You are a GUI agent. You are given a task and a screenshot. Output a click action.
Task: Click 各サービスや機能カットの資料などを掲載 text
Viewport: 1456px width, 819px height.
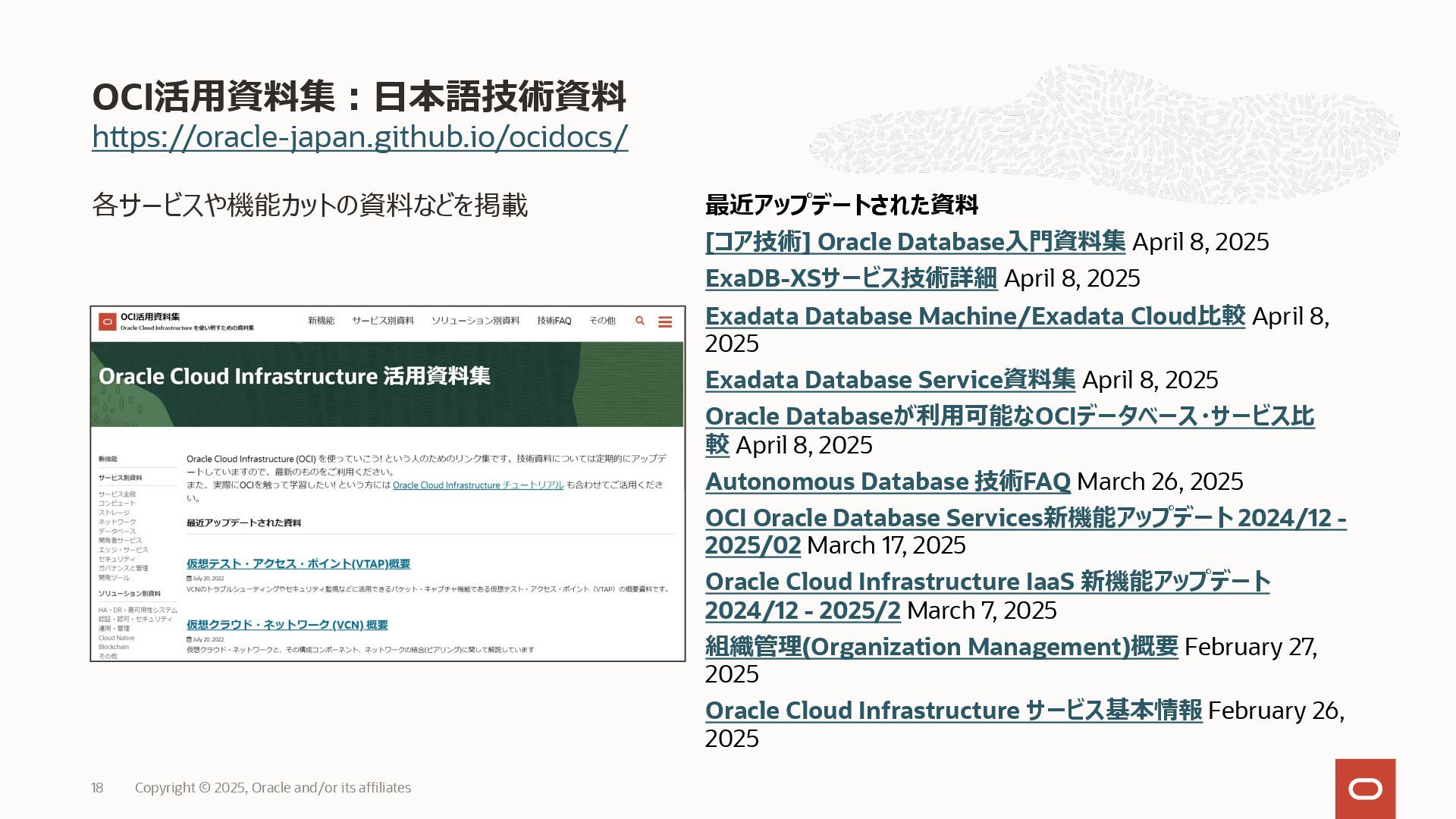pos(309,206)
